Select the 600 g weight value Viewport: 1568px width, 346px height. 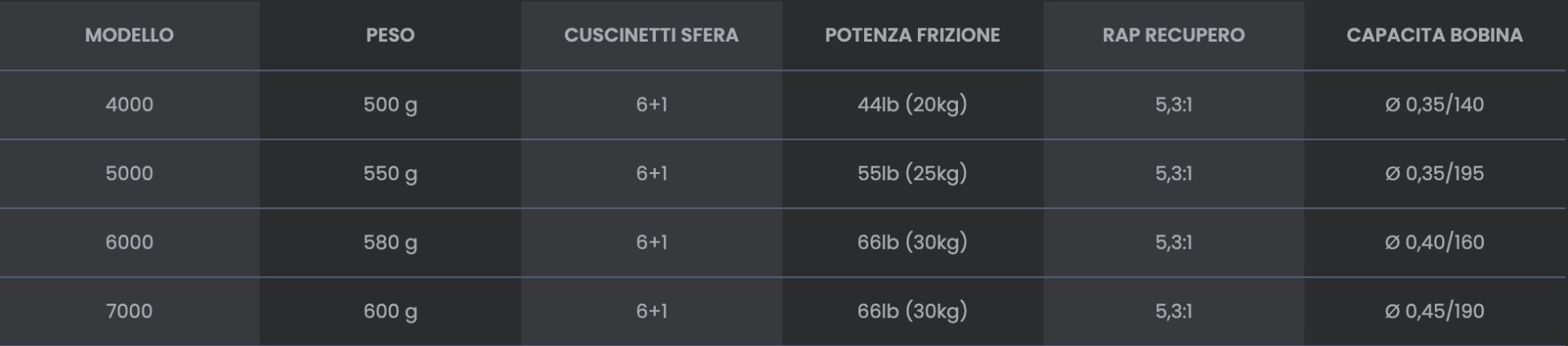[390, 311]
